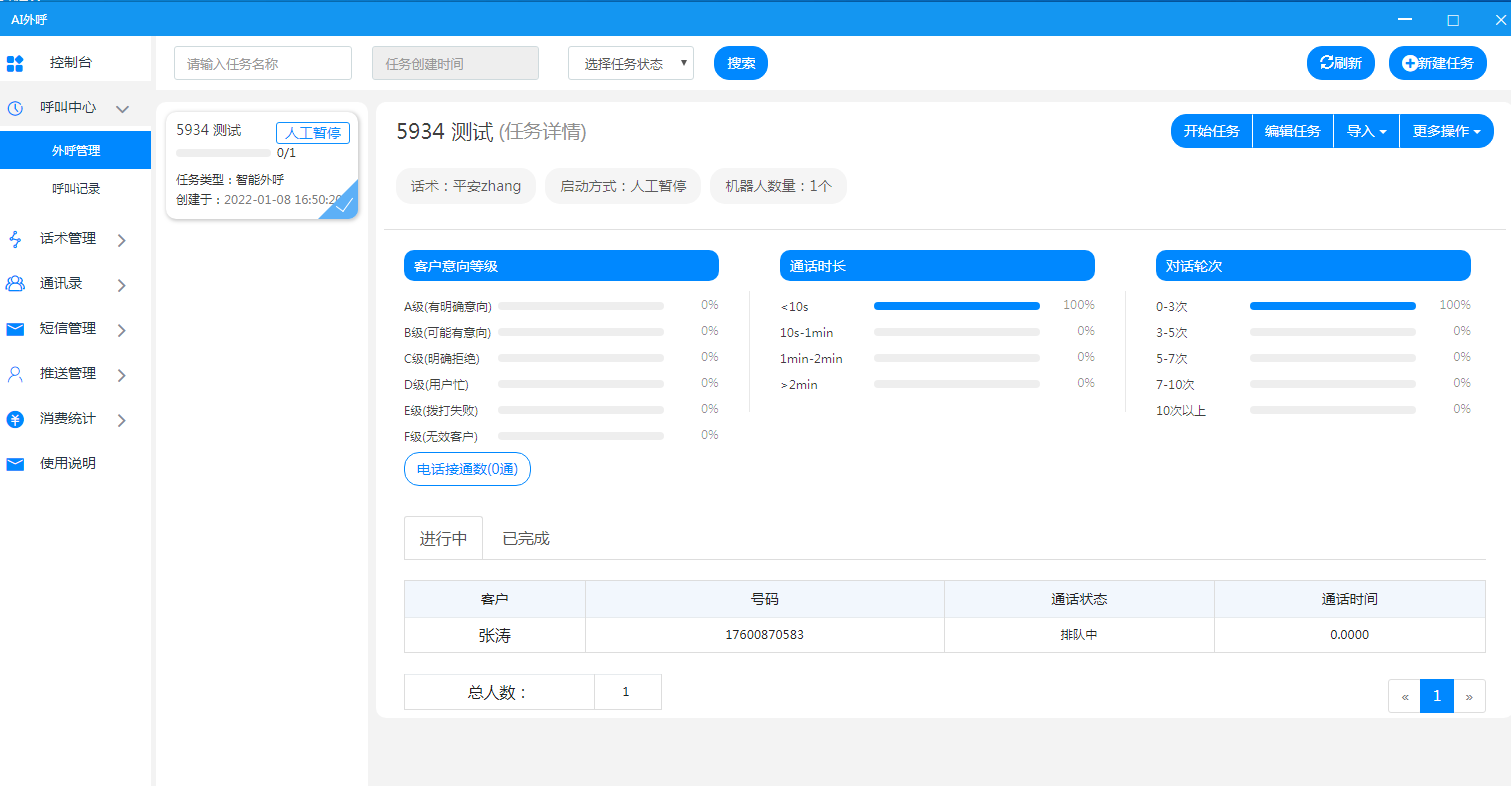Click the 呼叫中心 clock icon
The image size is (1511, 786).
pyautogui.click(x=15, y=108)
